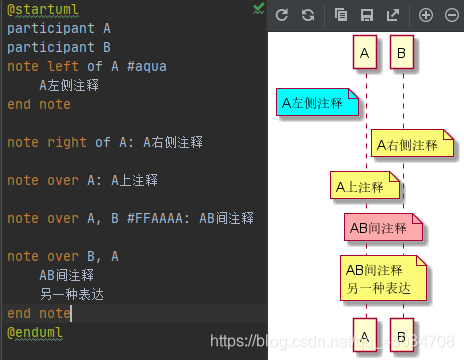Viewport: 464px width, 360px height.
Task: Click the yellow 'A右侧注释' note in the diagram
Action: click(412, 143)
